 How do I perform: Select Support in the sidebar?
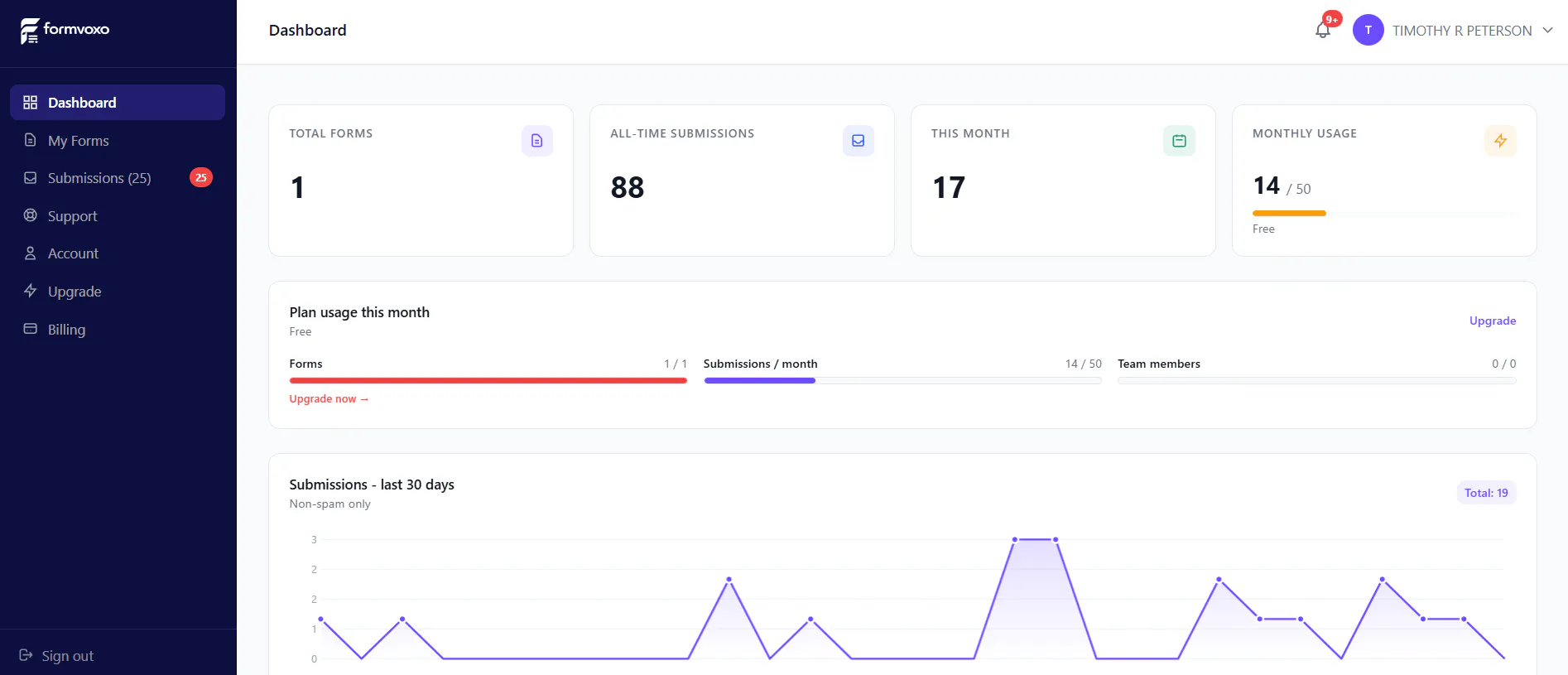coord(118,216)
